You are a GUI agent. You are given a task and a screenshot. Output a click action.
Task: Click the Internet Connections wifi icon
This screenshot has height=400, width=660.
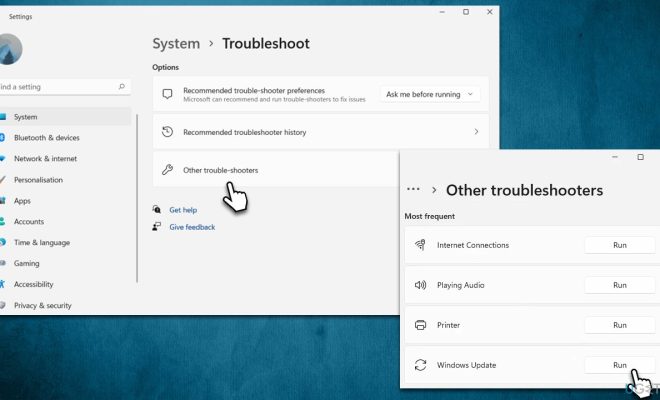[x=420, y=245]
